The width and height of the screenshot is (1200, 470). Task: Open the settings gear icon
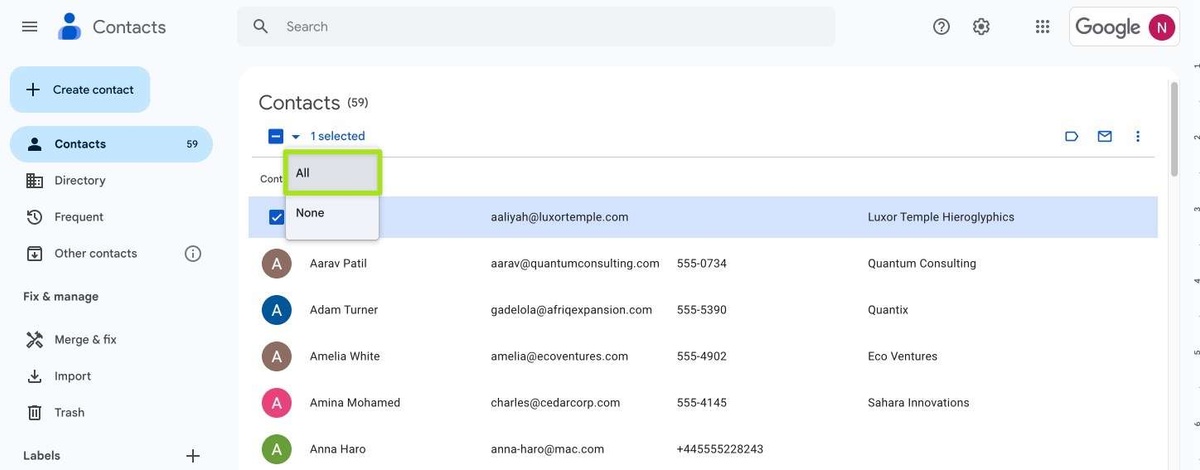981,27
